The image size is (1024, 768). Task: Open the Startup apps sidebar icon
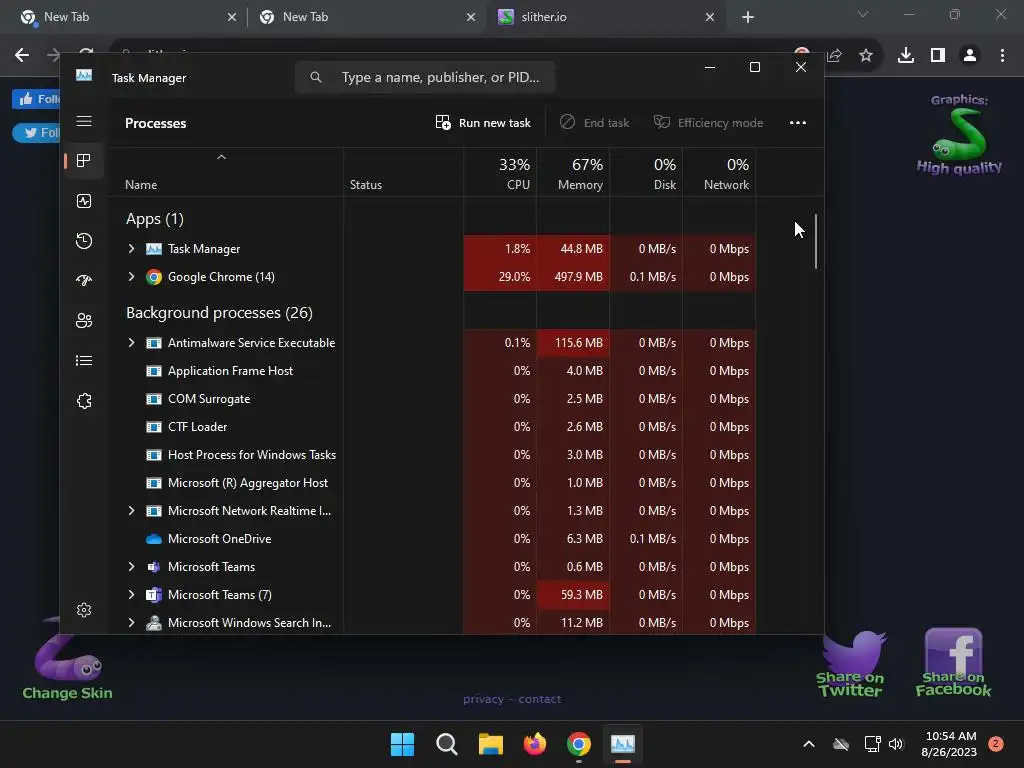click(x=84, y=281)
